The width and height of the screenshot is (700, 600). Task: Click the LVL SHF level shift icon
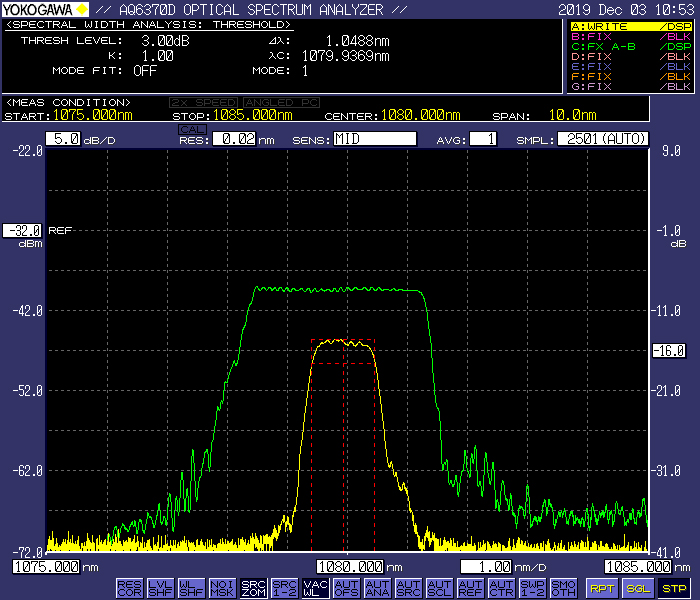(x=160, y=588)
